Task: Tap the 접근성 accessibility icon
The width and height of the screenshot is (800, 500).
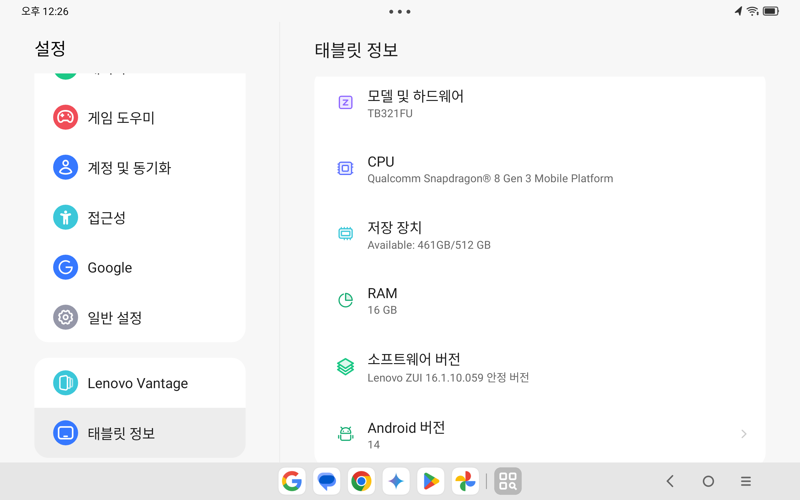Action: (65, 217)
